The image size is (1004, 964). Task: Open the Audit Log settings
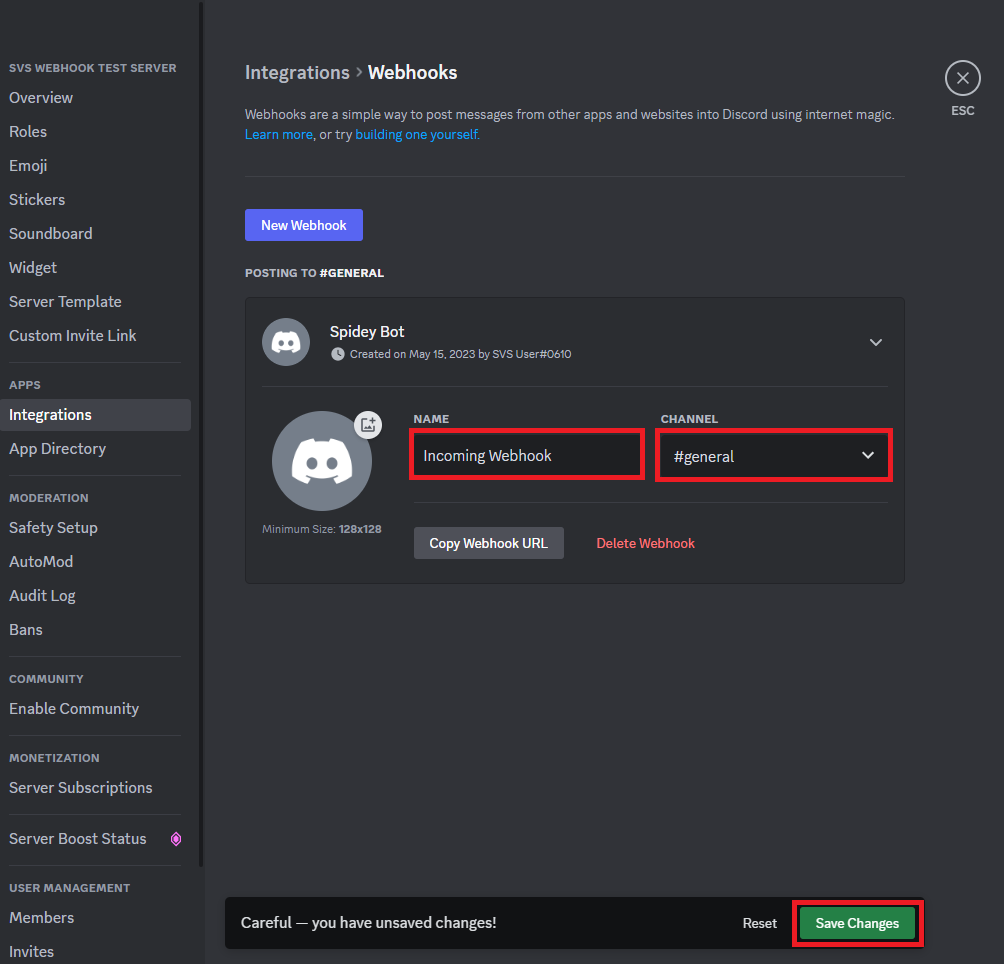[x=42, y=595]
